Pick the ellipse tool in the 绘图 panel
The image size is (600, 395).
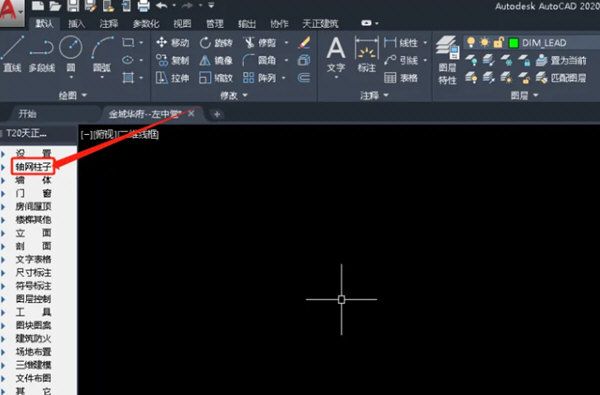[128, 60]
